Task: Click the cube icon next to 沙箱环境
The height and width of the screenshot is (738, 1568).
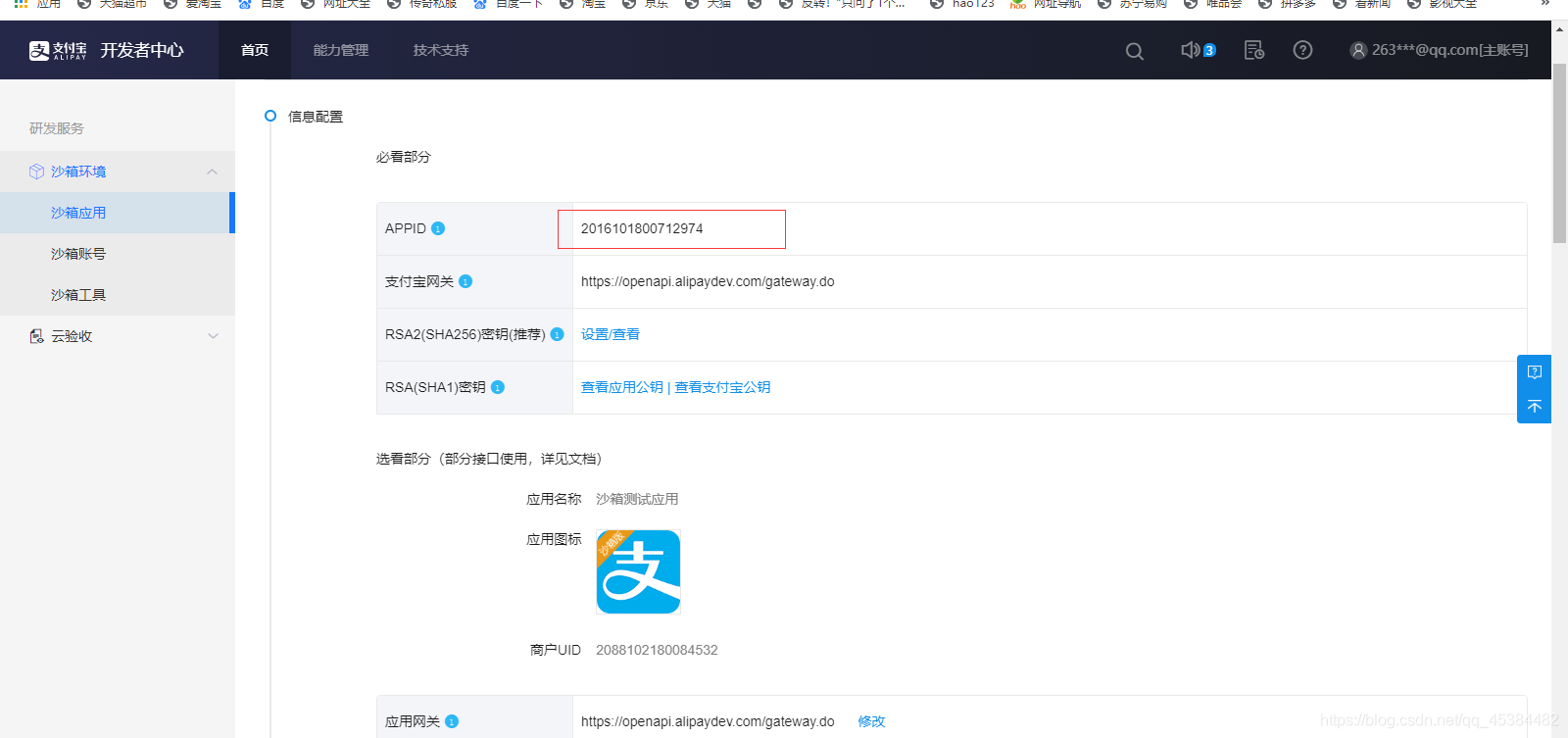Action: [x=36, y=172]
